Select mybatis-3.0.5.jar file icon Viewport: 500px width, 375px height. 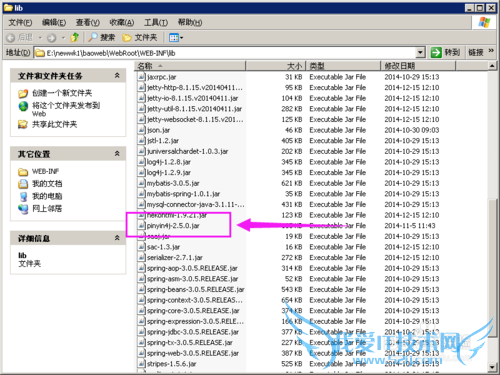pos(142,183)
